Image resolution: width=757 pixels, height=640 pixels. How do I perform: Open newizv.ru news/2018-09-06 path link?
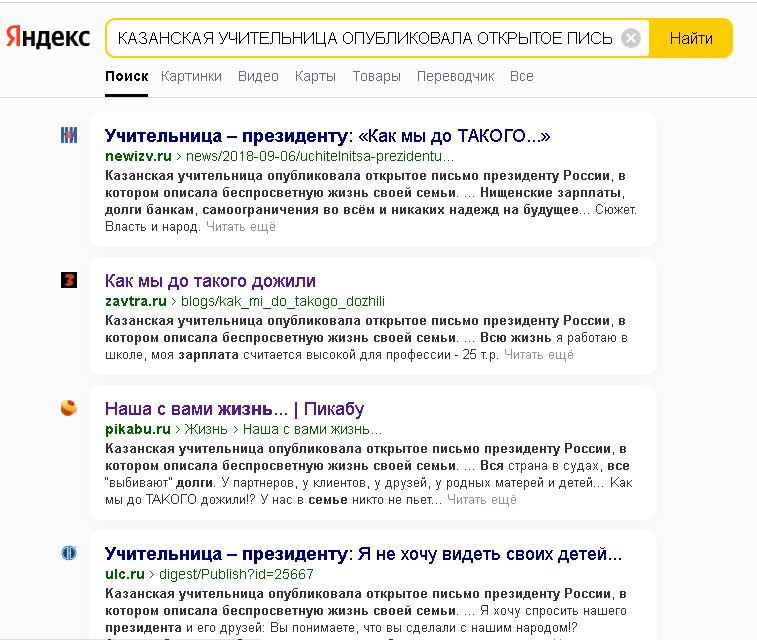point(320,156)
